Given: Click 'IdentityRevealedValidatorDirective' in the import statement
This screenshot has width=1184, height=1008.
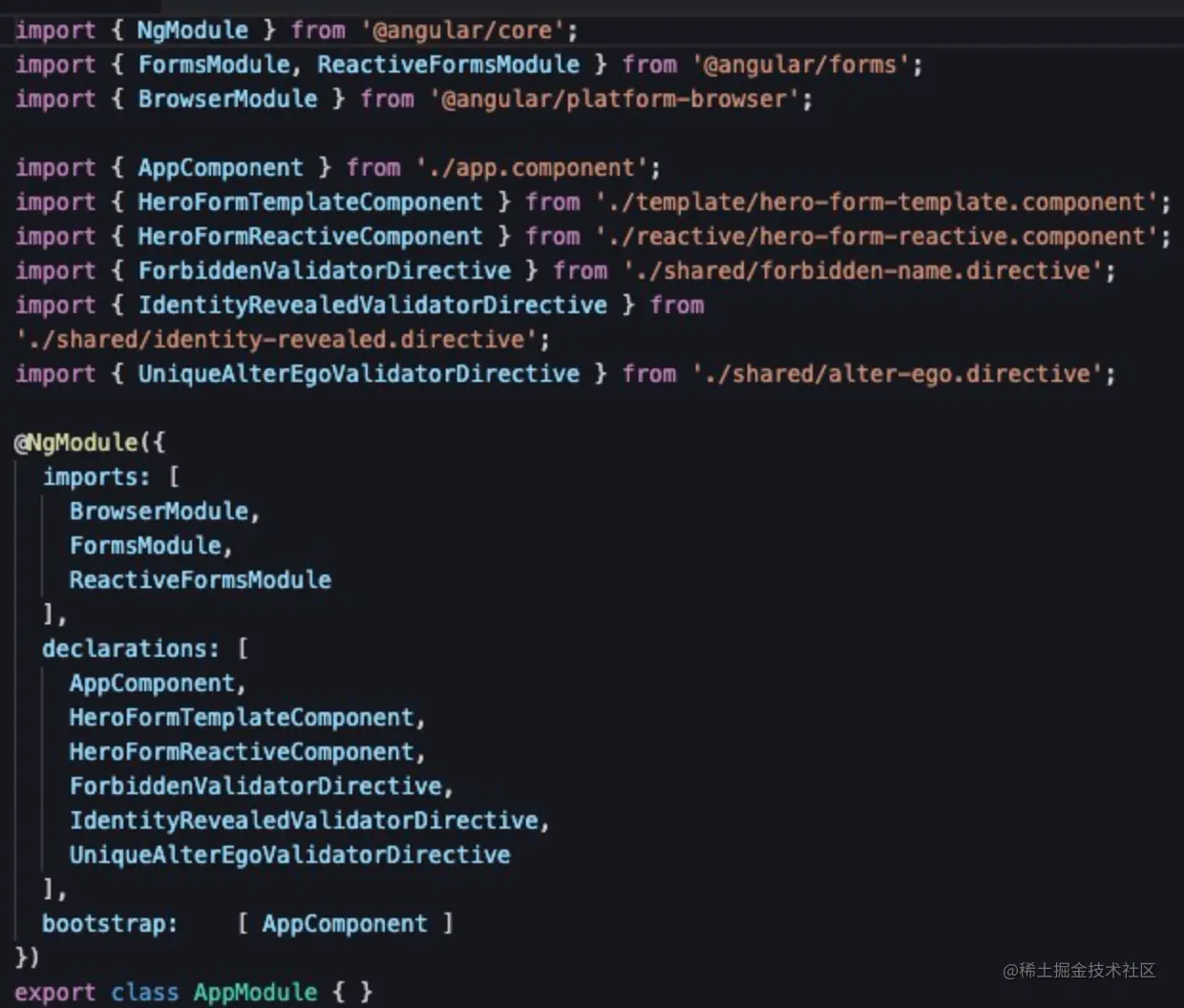Looking at the screenshot, I should 372,305.
